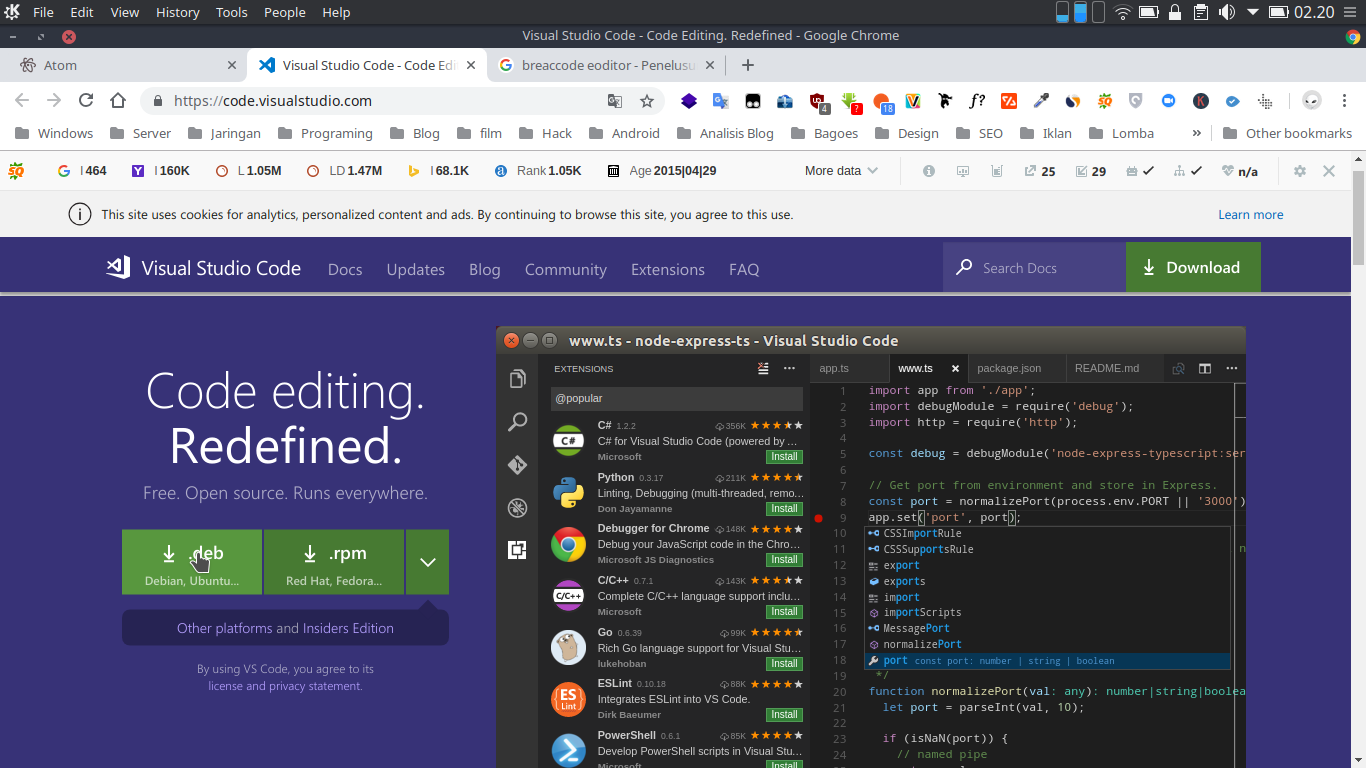Click the site info lock icon
This screenshot has height=768, width=1366.
[158, 101]
